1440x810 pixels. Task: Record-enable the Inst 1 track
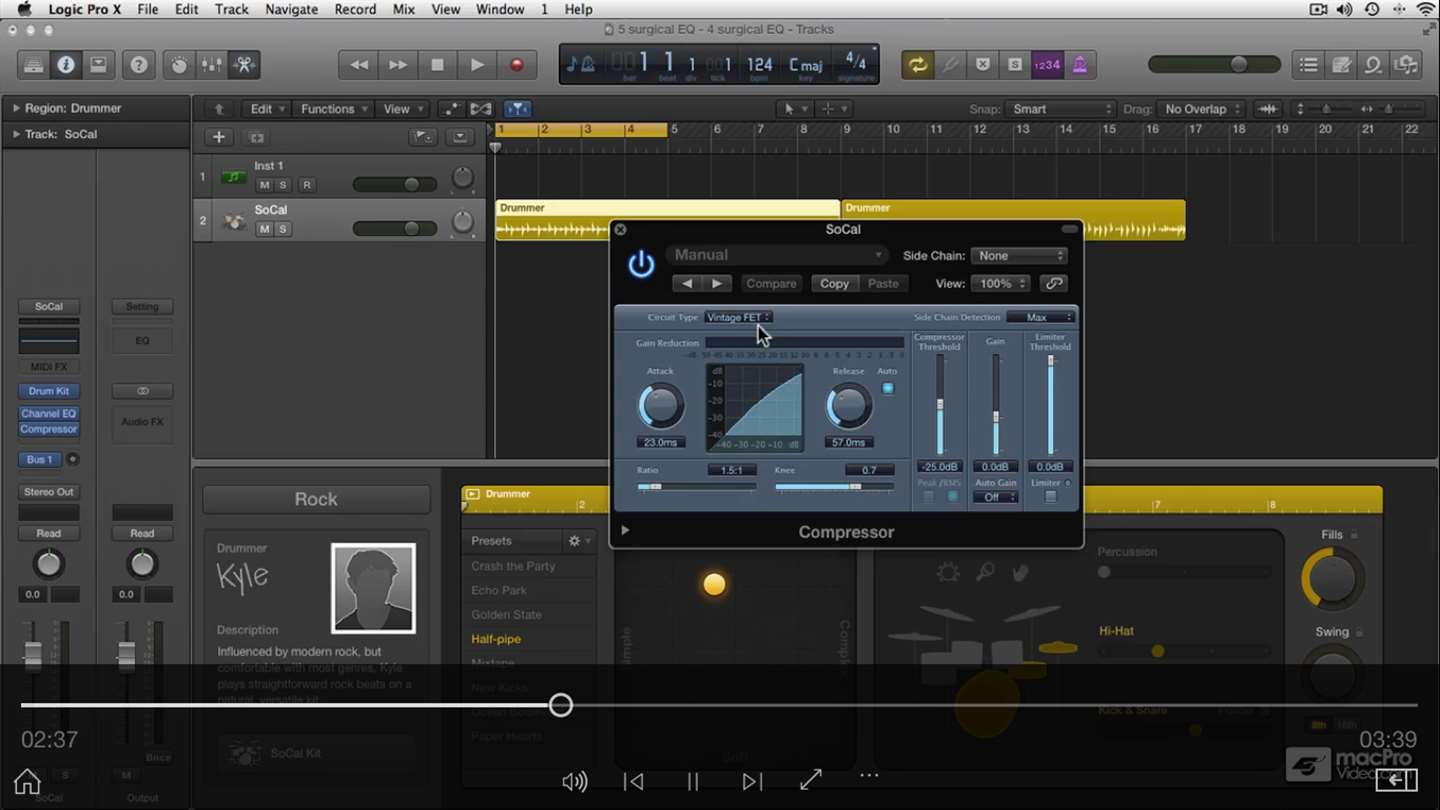(x=307, y=185)
